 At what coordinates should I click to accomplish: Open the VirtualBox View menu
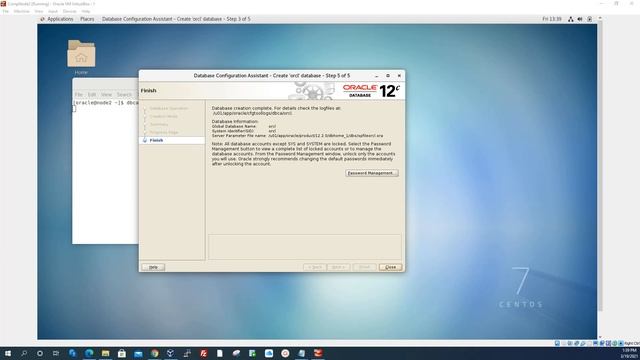click(38, 11)
